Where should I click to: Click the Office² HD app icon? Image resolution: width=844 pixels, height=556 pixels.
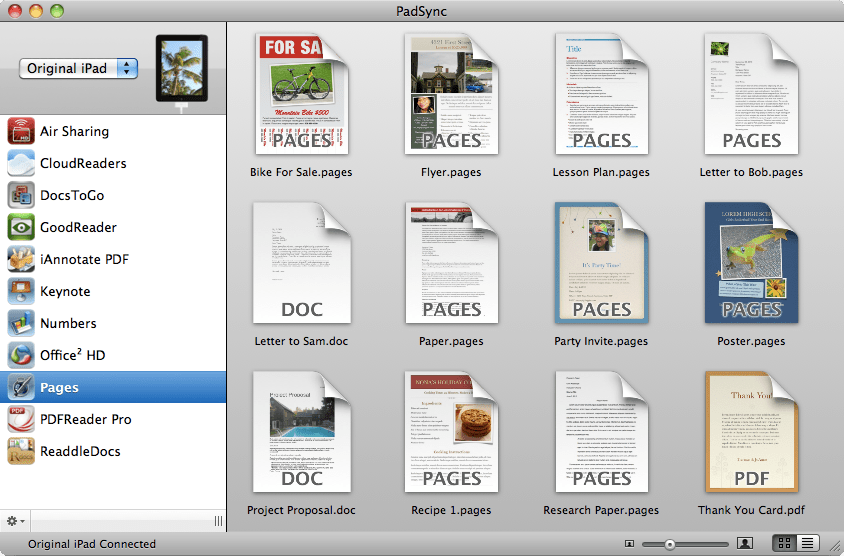pyautogui.click(x=21, y=355)
